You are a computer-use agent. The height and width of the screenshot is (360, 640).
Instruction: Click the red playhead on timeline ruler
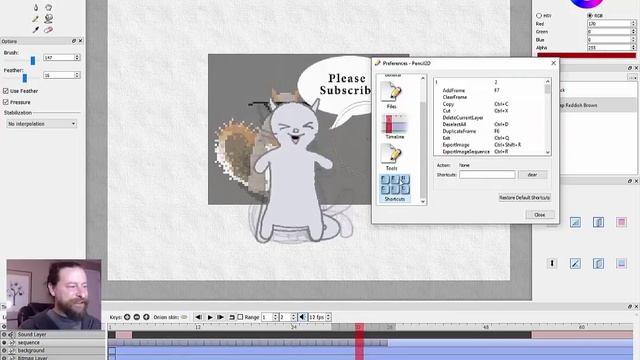[359, 327]
